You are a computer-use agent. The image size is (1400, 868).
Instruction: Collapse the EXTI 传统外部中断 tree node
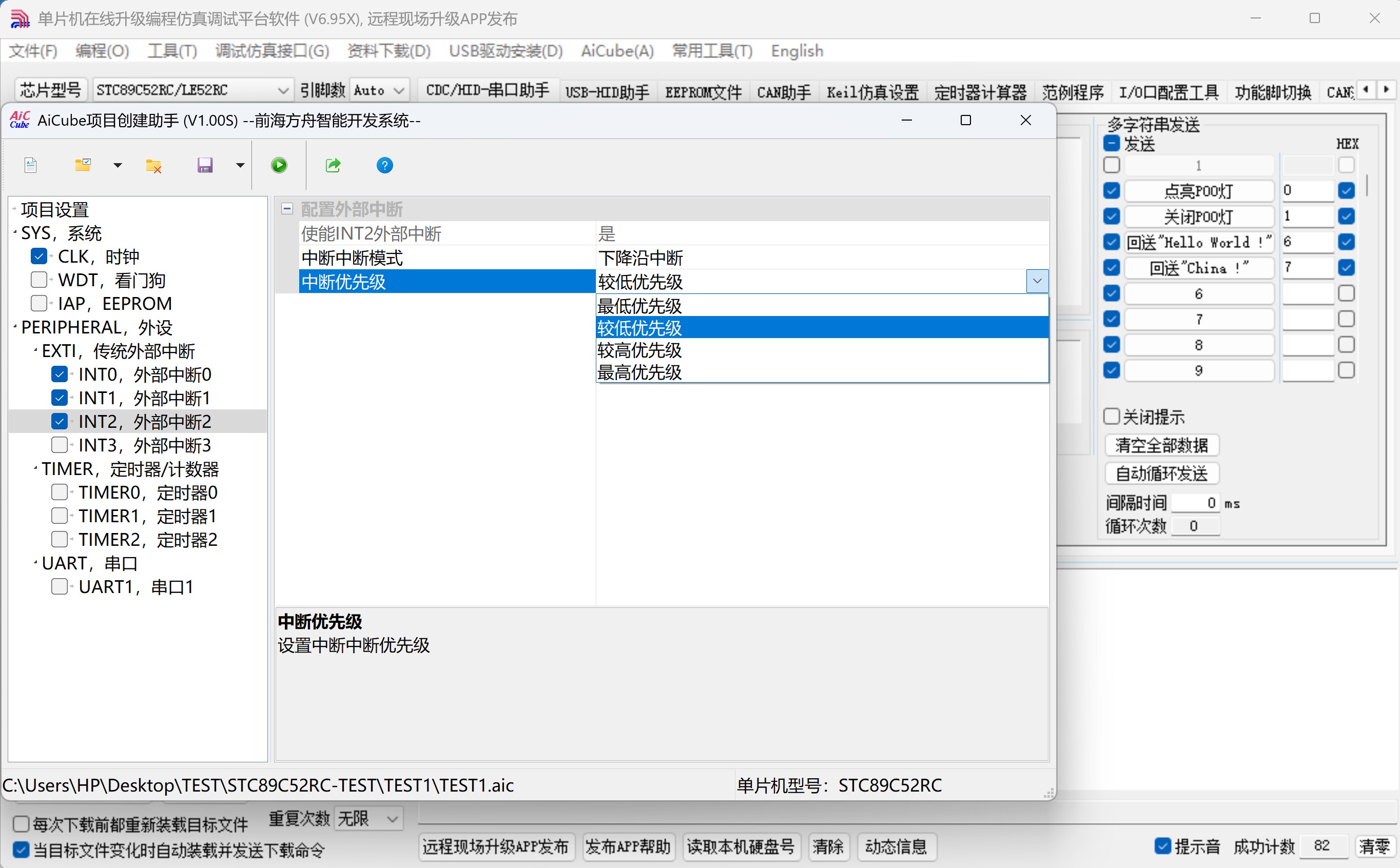click(35, 350)
